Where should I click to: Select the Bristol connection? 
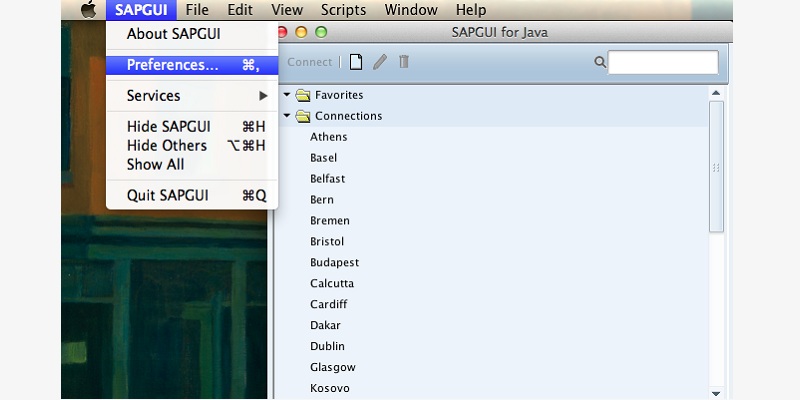[x=327, y=242]
